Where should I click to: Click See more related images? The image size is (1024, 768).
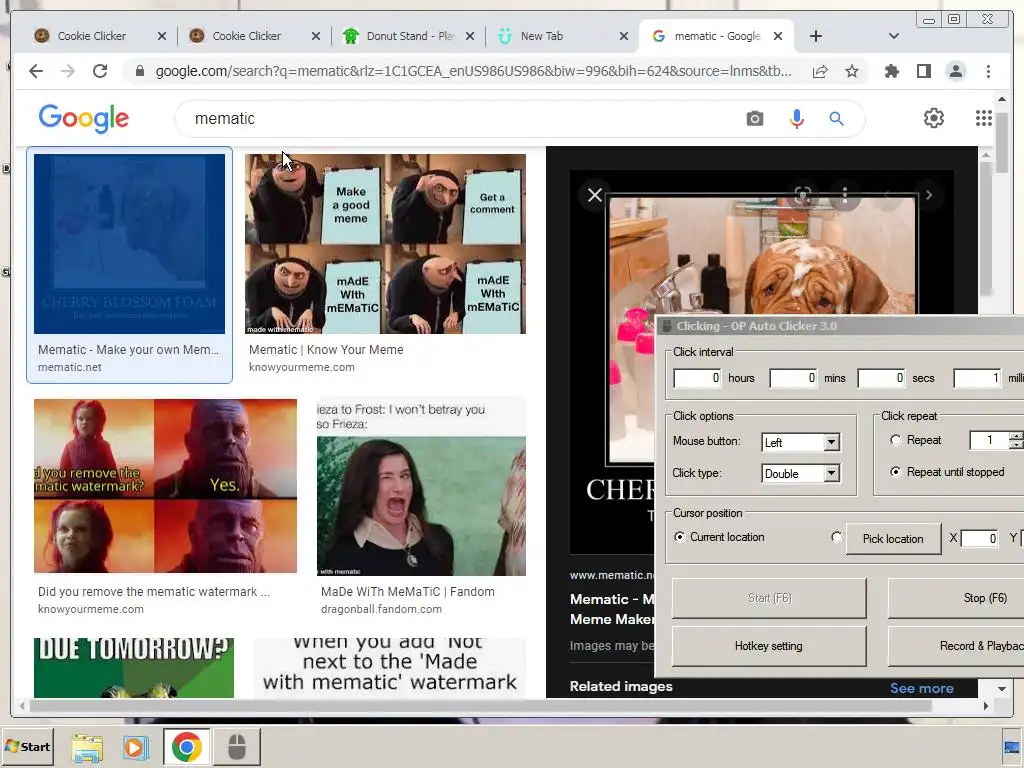pos(921,688)
